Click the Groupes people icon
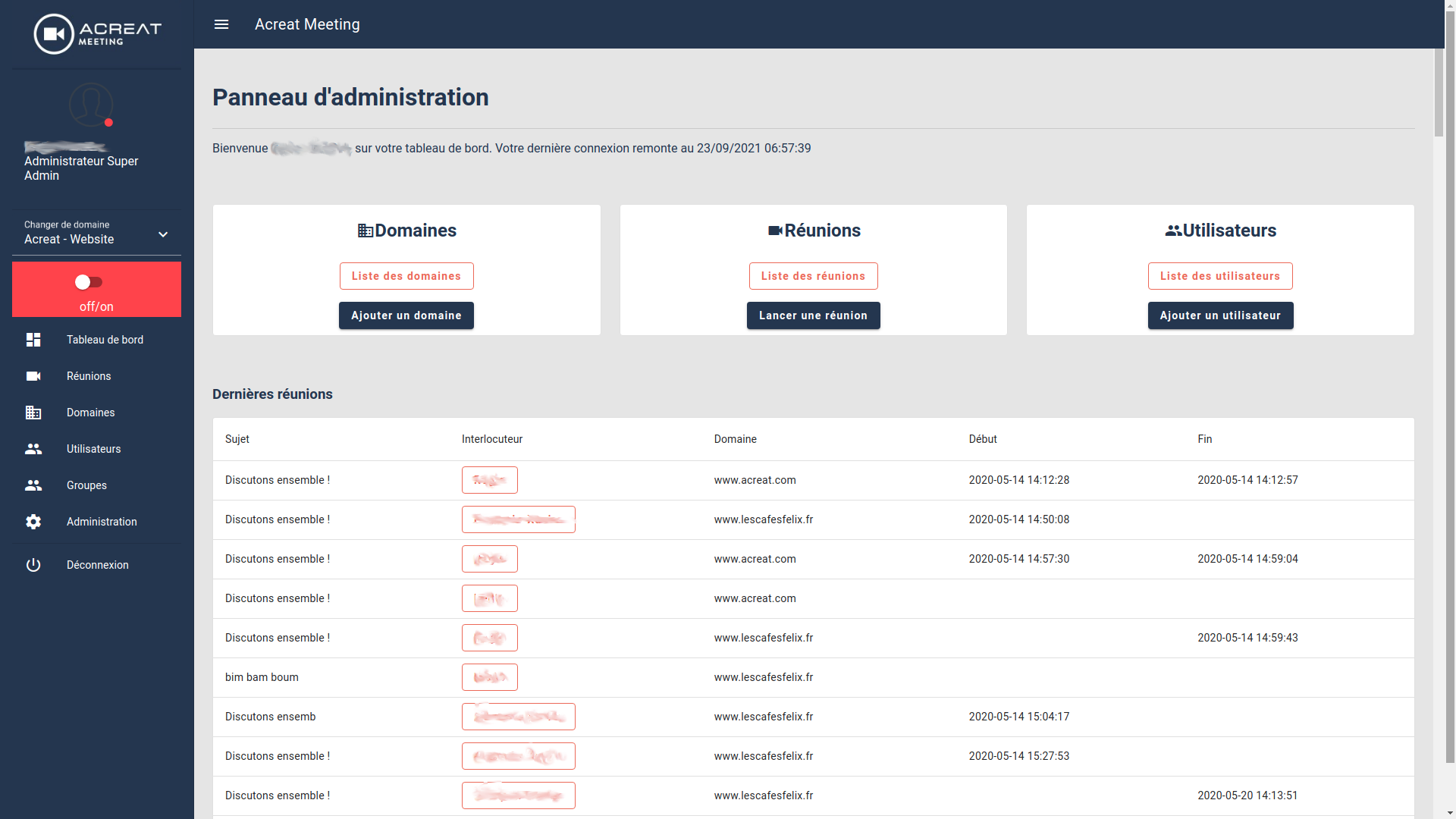1456x819 pixels. (x=33, y=485)
